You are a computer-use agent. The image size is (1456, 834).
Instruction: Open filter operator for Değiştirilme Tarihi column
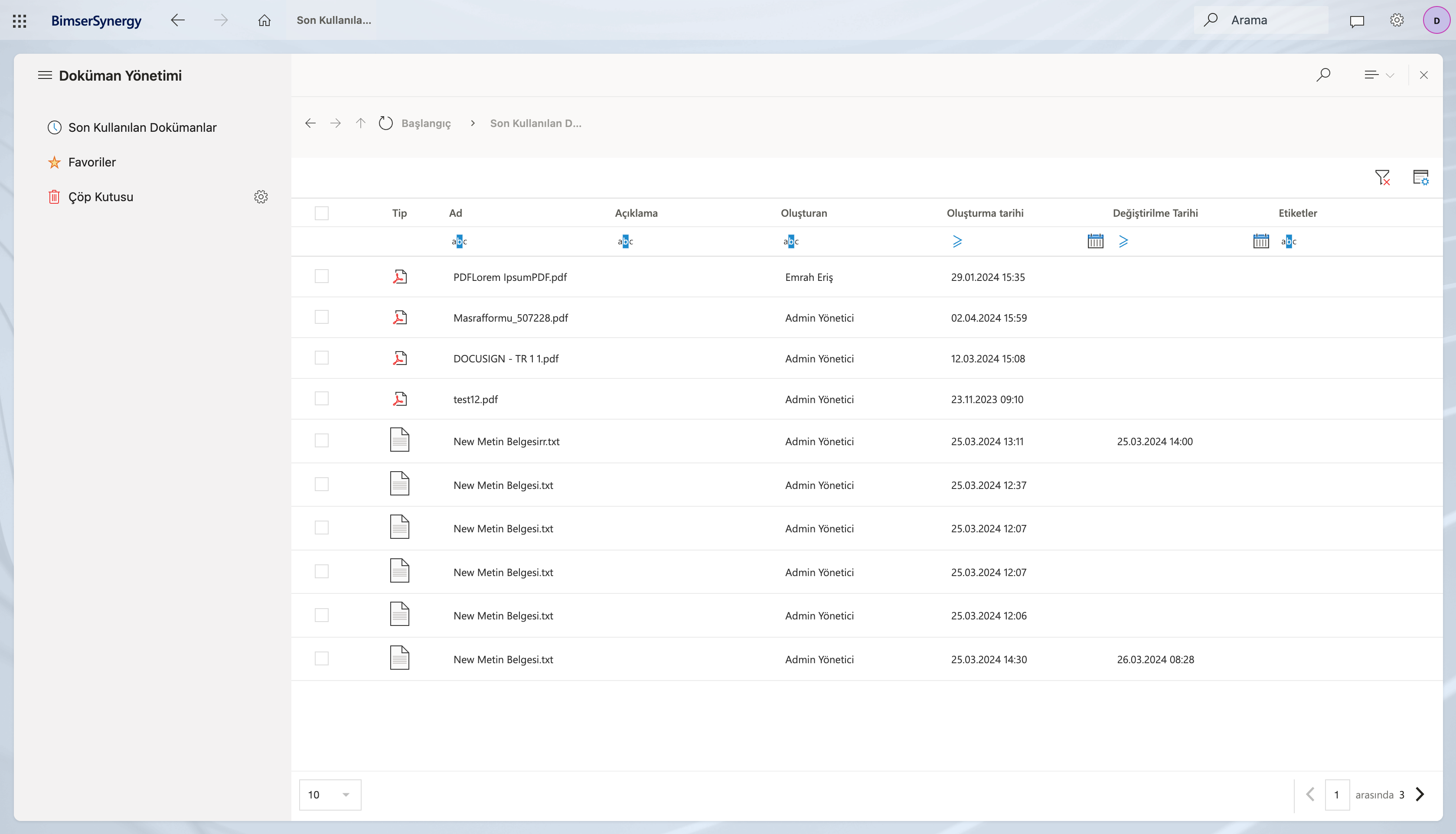[x=1123, y=241]
